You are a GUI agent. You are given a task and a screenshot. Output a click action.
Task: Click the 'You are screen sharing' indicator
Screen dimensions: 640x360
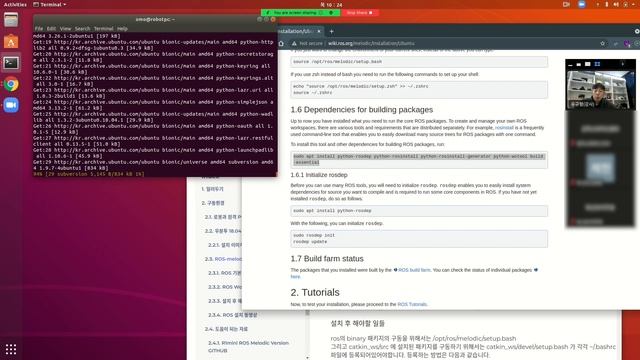click(300, 13)
